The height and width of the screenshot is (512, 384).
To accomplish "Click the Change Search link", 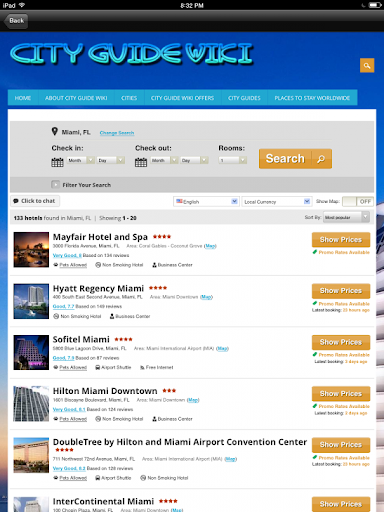I will 117,133.
